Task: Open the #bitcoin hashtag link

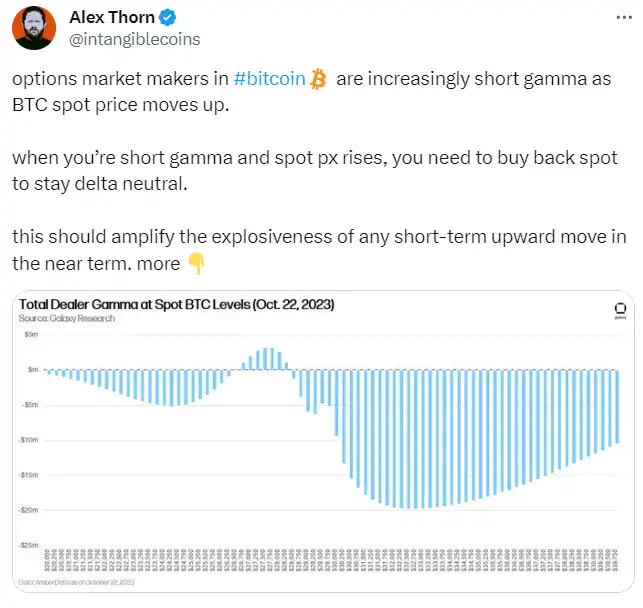Action: click(x=268, y=80)
